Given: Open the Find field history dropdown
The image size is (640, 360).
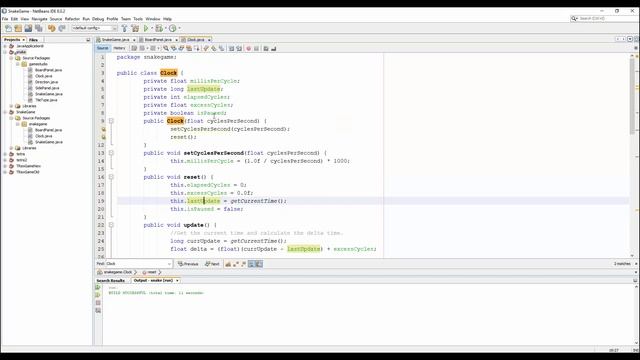Looking at the screenshot, I should [x=169, y=264].
